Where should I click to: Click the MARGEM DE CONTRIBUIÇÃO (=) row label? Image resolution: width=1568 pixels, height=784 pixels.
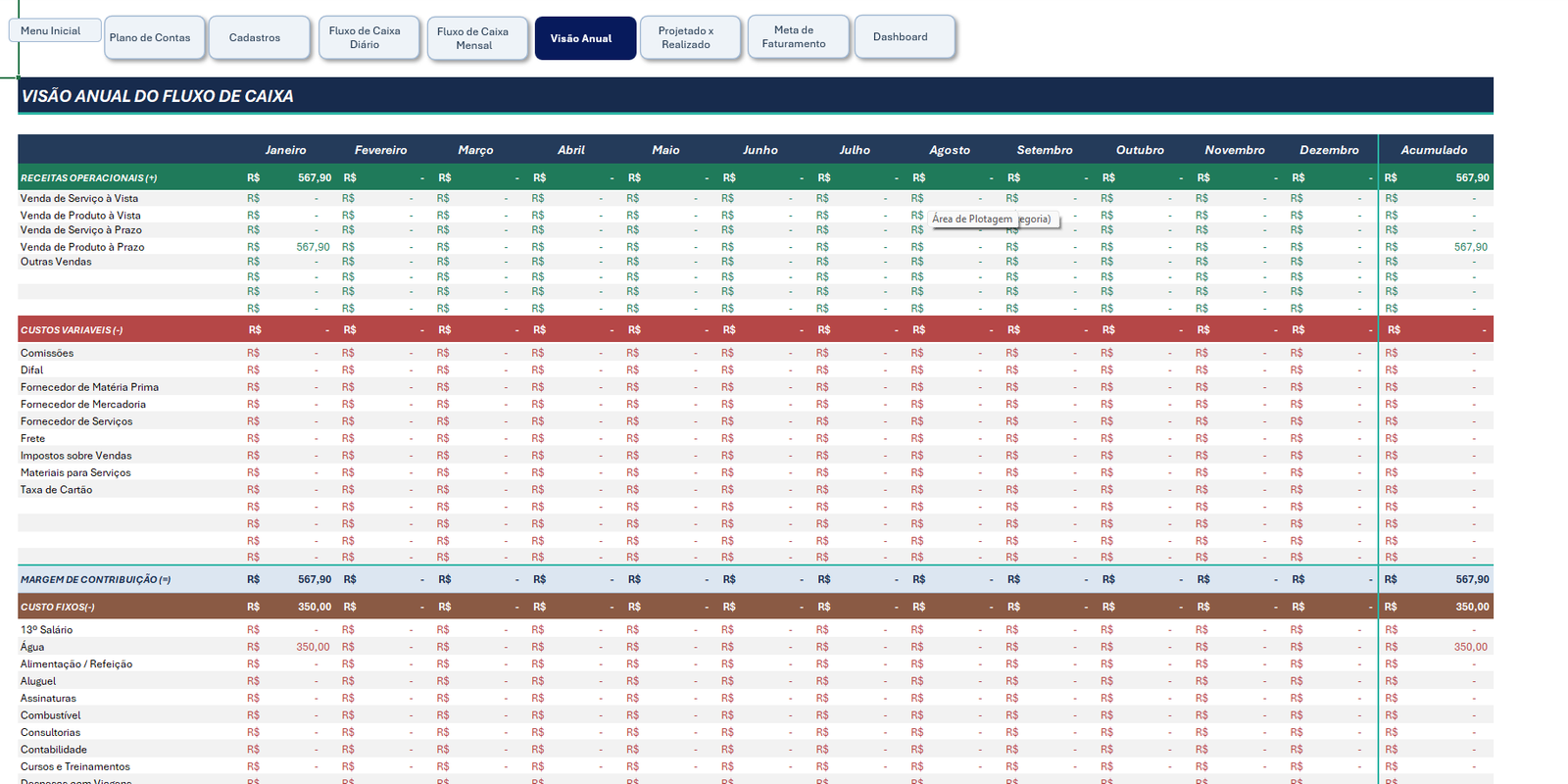[96, 580]
